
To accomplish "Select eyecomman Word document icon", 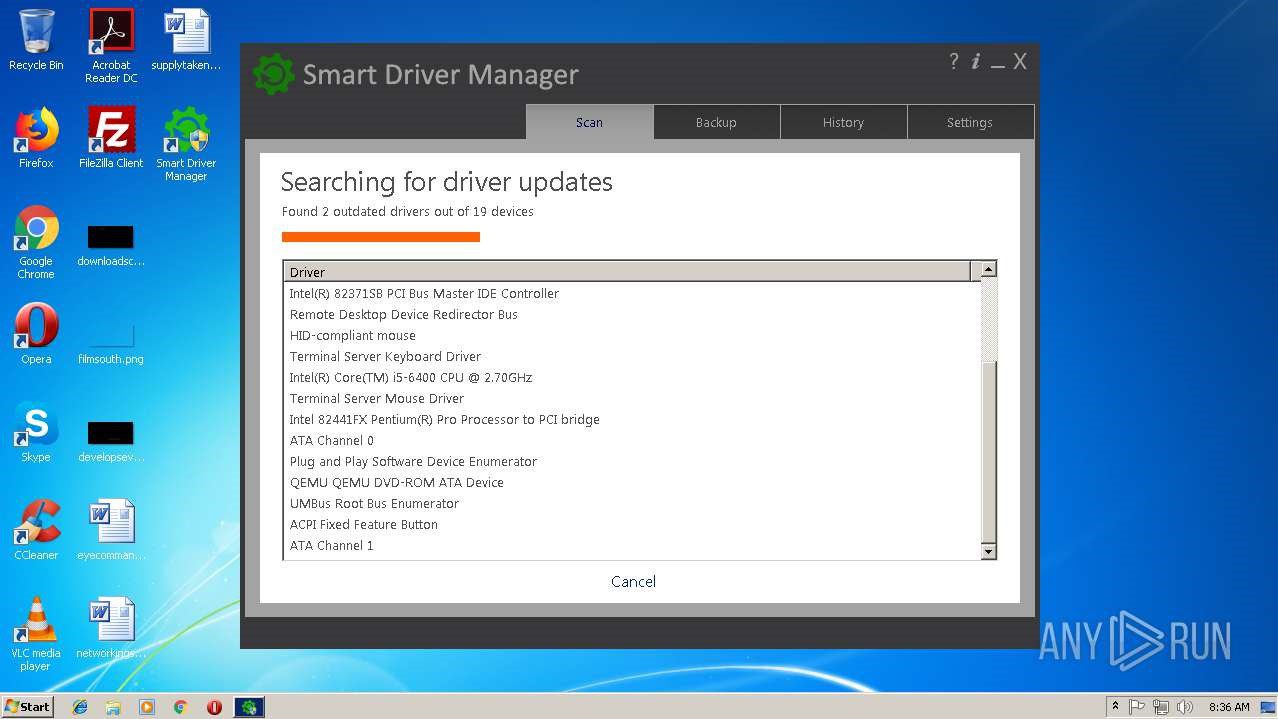I will (x=111, y=530).
